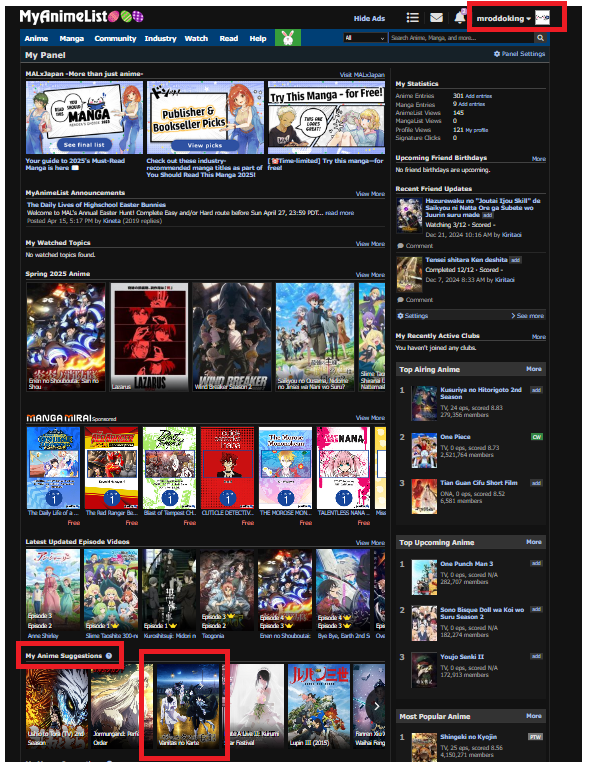
Task: Click Comment under Hazurewaku update
Action: 415,246
